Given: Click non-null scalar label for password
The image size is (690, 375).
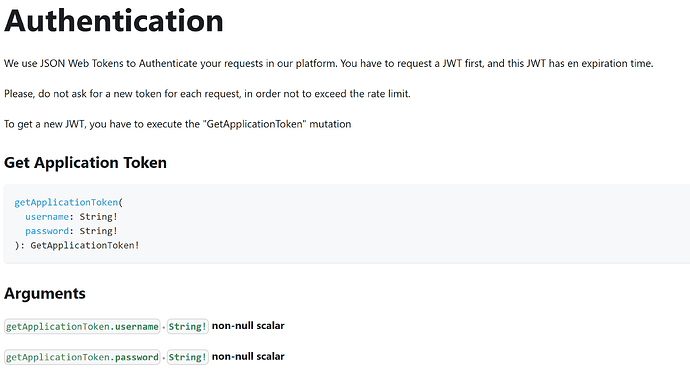Looking at the screenshot, I should click(248, 357).
